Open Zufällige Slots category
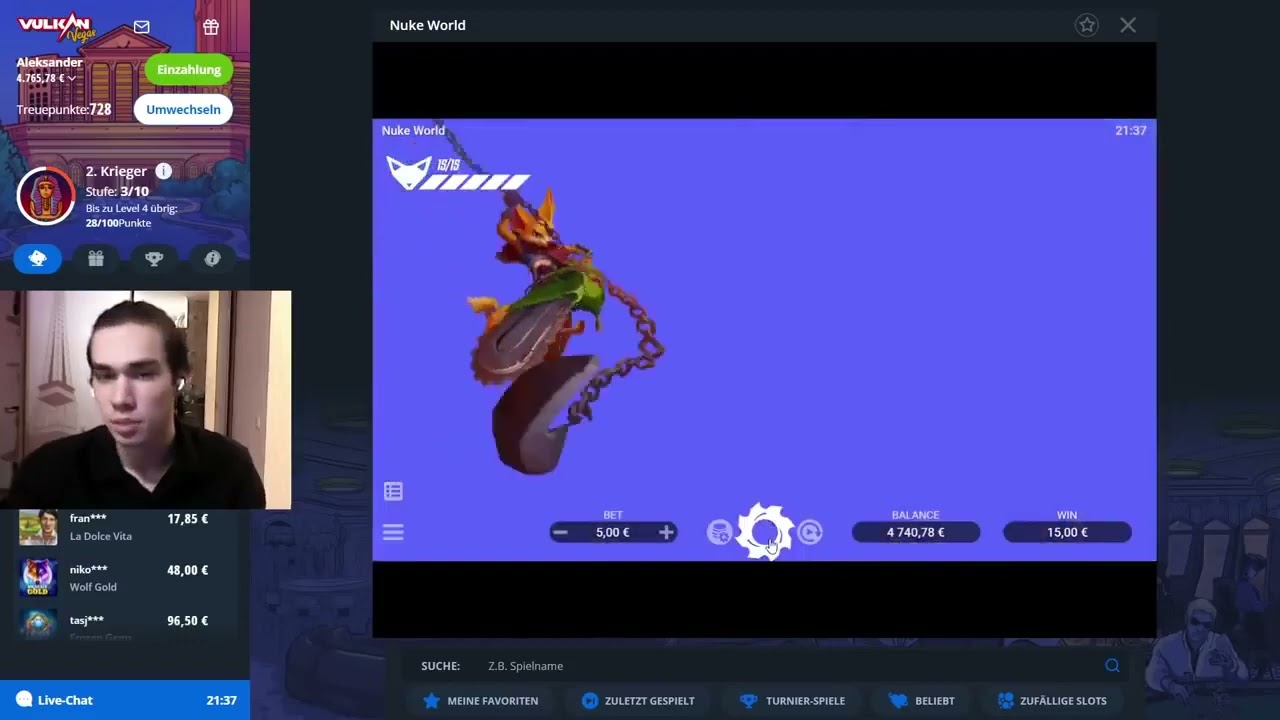The image size is (1280, 720). coord(1051,701)
